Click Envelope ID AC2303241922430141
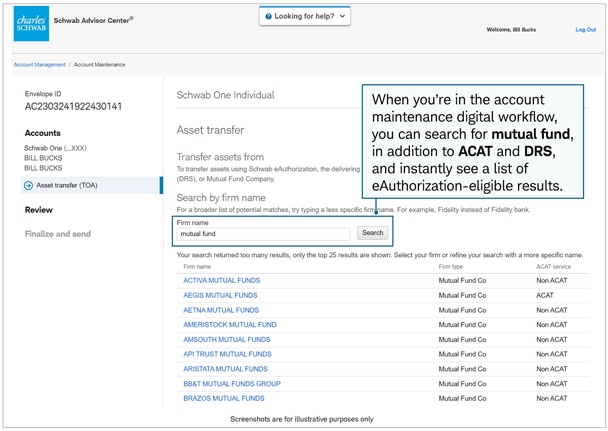 point(73,107)
